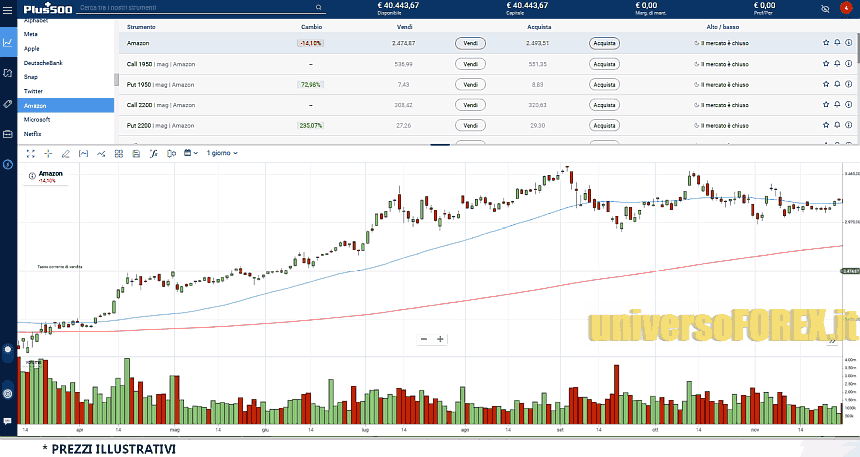Select Microsoft in the instrument list
The height and width of the screenshot is (457, 860).
(x=37, y=119)
